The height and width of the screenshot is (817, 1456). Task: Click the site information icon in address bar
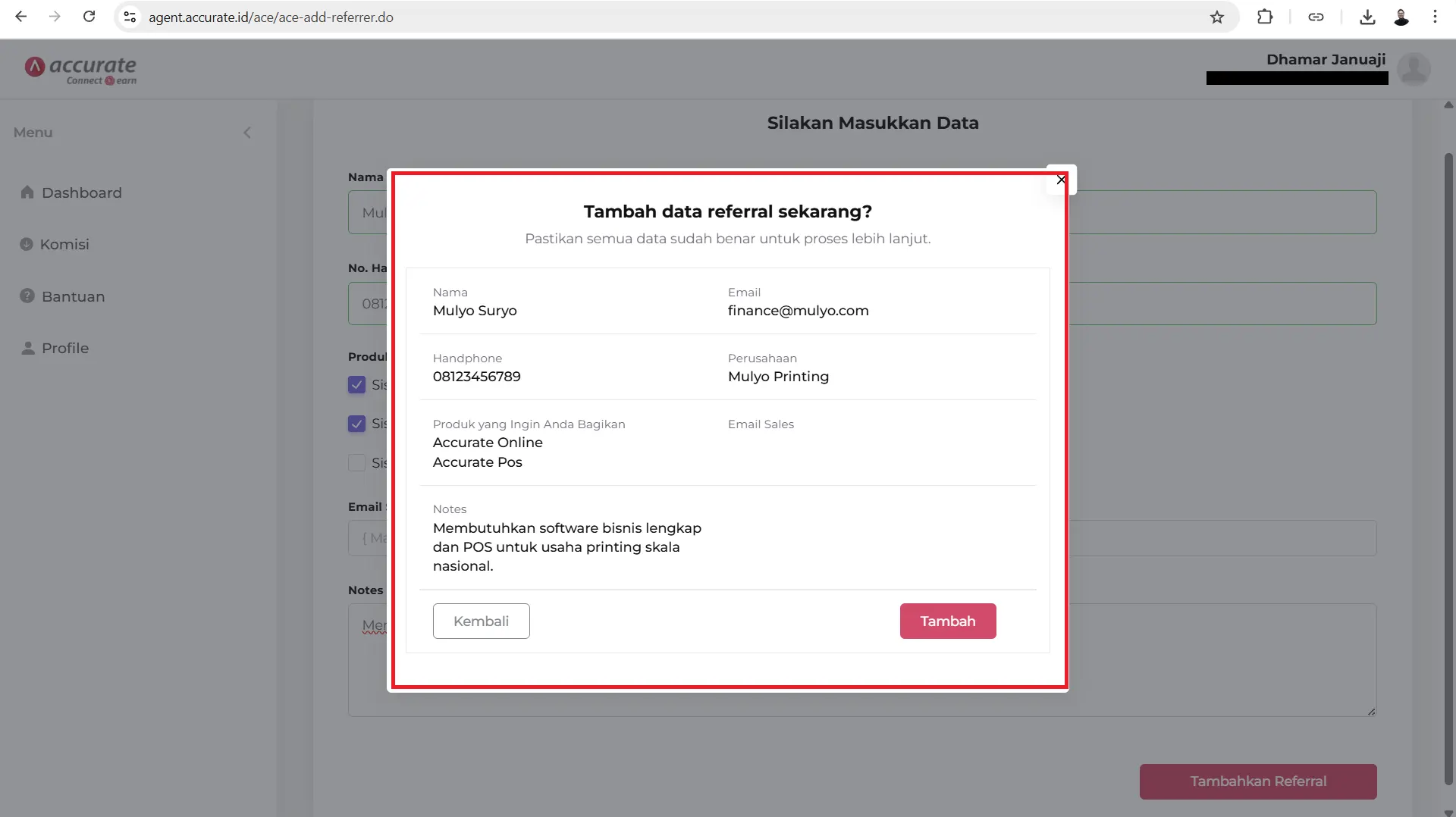(130, 17)
